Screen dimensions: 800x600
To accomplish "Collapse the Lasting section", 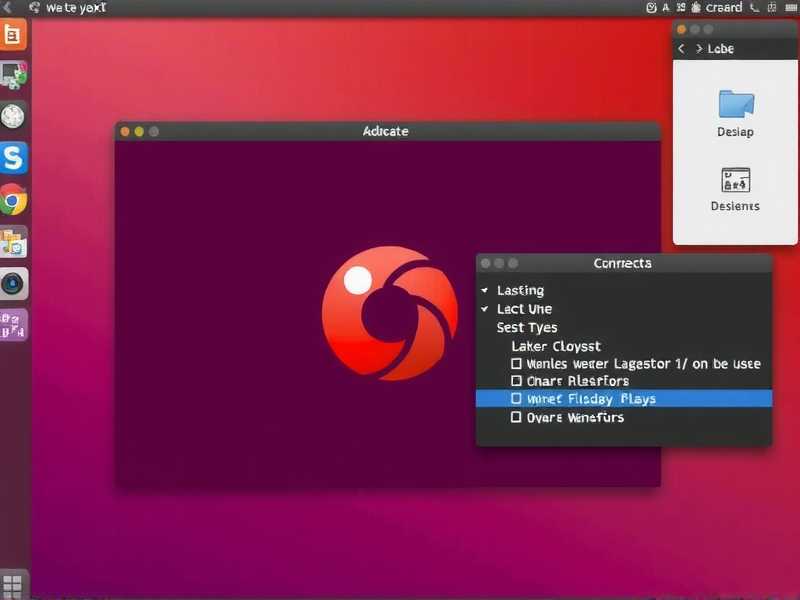I will click(x=484, y=290).
